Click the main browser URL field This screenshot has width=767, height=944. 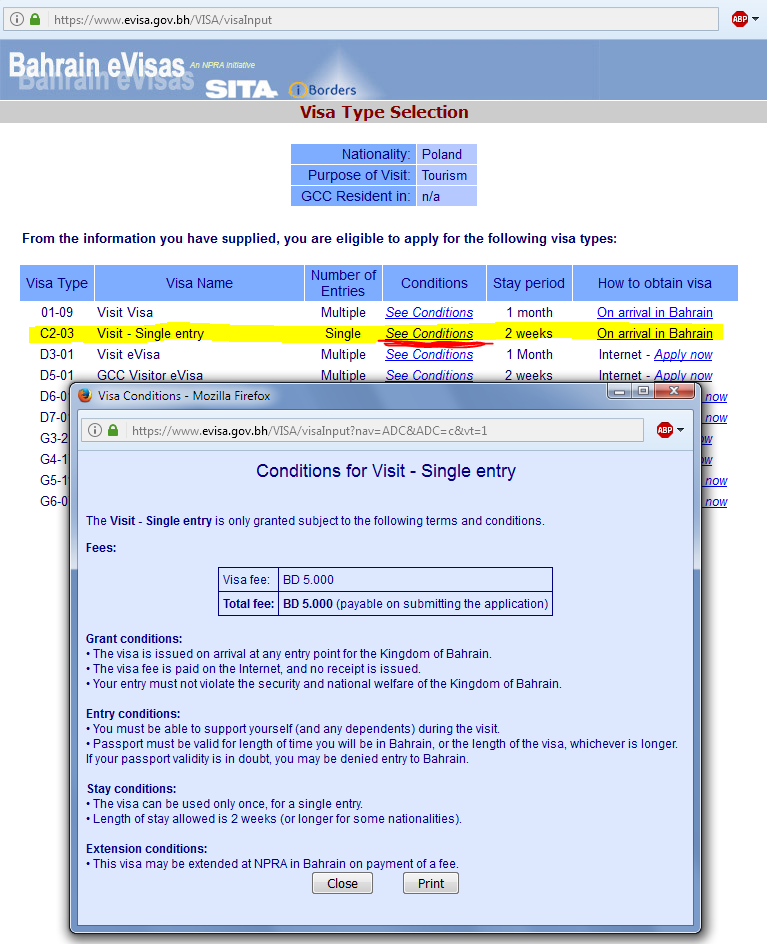(x=361, y=19)
